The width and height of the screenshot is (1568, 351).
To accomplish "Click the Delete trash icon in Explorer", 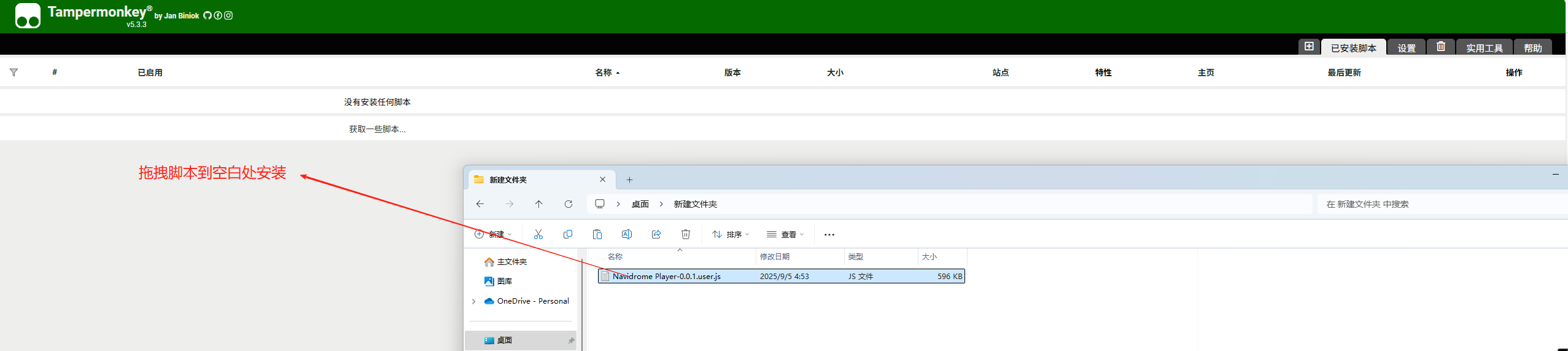I will point(686,234).
